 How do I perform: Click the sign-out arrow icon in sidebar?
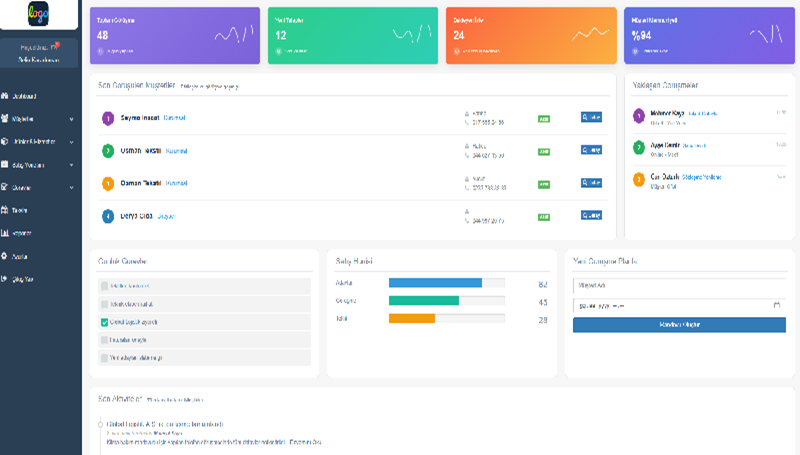[x=5, y=279]
